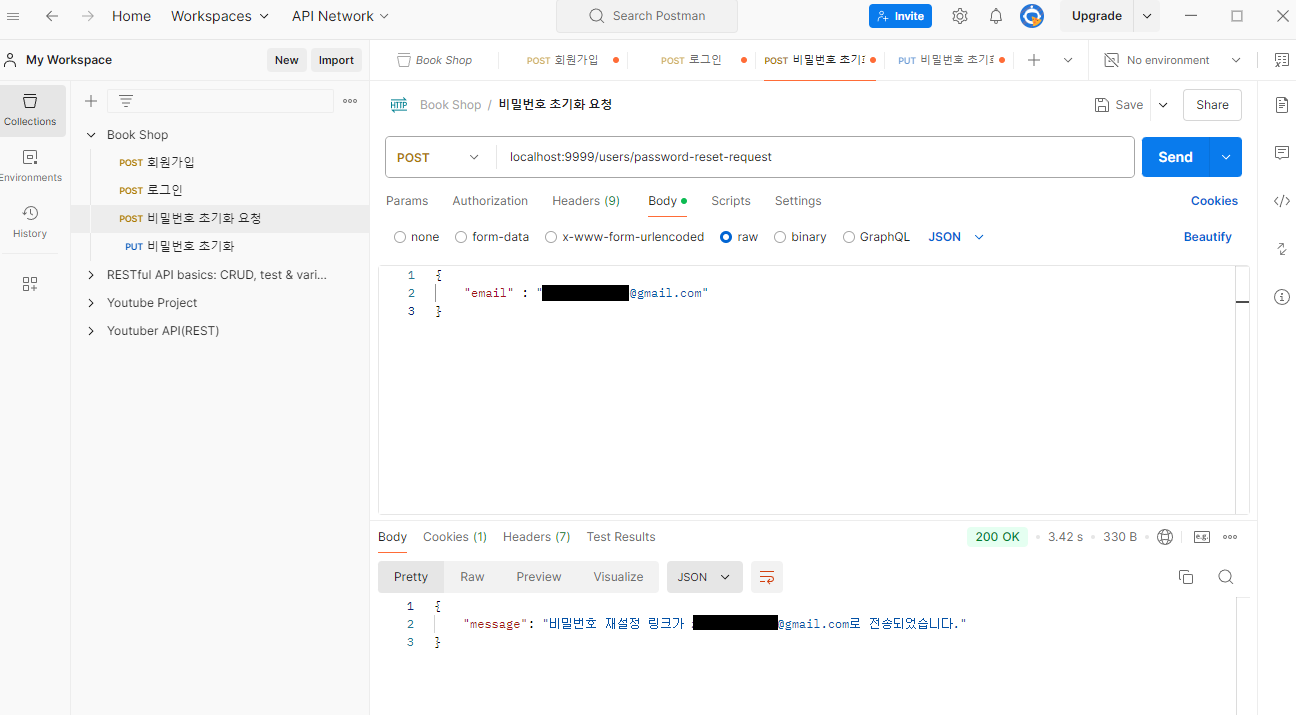Open the request Settings tab
This screenshot has height=715, width=1296.
[x=798, y=201]
